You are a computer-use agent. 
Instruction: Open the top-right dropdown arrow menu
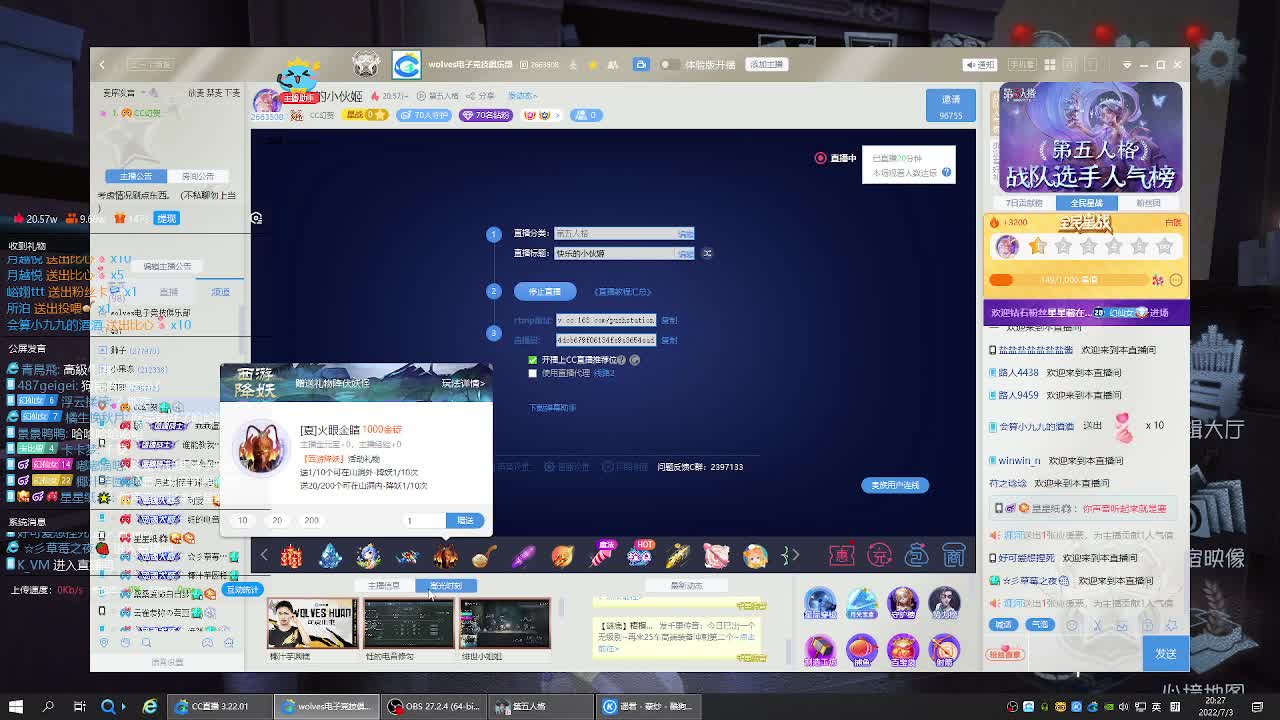point(1125,65)
